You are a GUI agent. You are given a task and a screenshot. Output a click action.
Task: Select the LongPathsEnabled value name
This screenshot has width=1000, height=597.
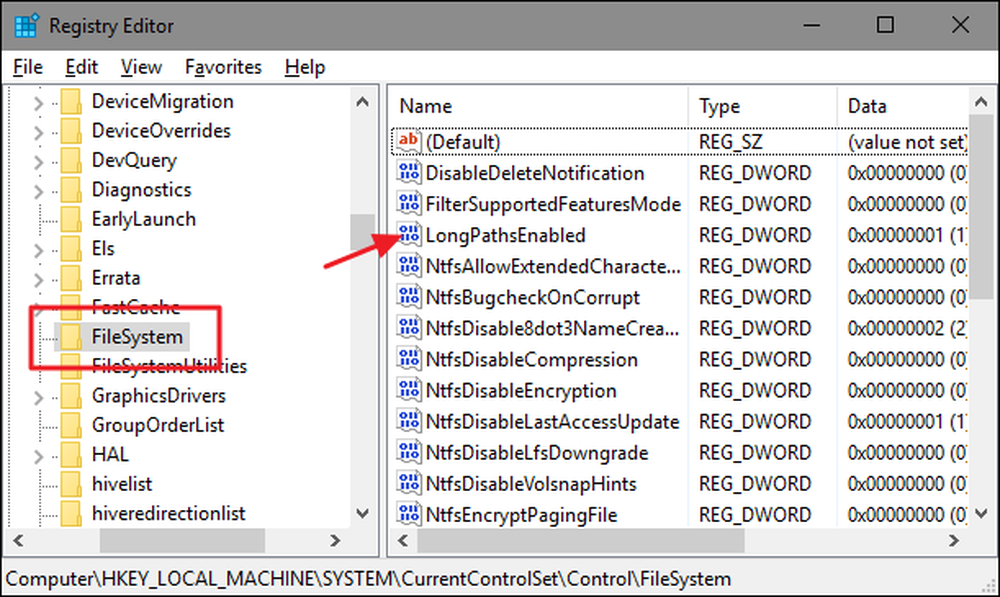point(505,235)
